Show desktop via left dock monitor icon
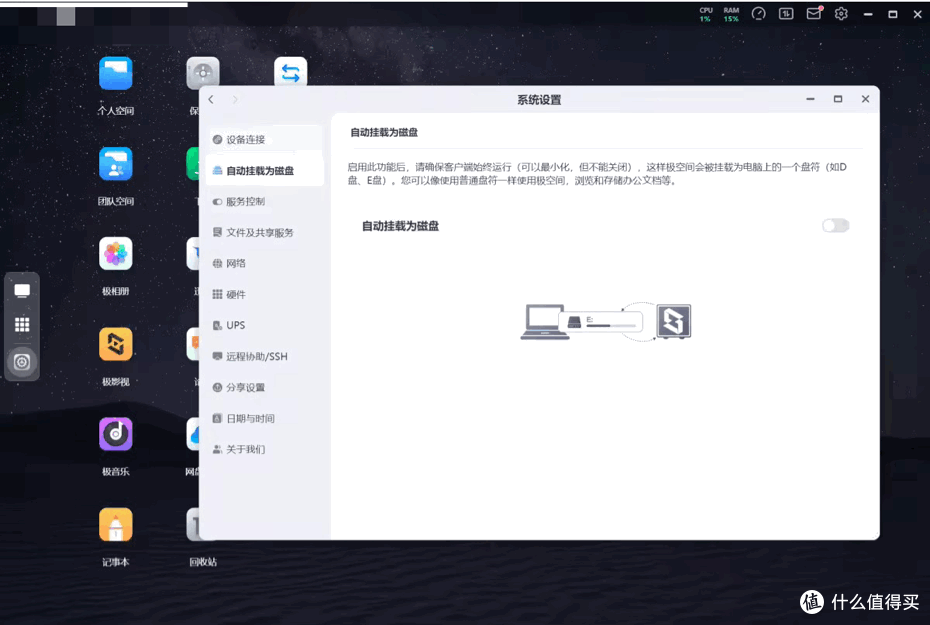This screenshot has height=625, width=930. [22, 291]
